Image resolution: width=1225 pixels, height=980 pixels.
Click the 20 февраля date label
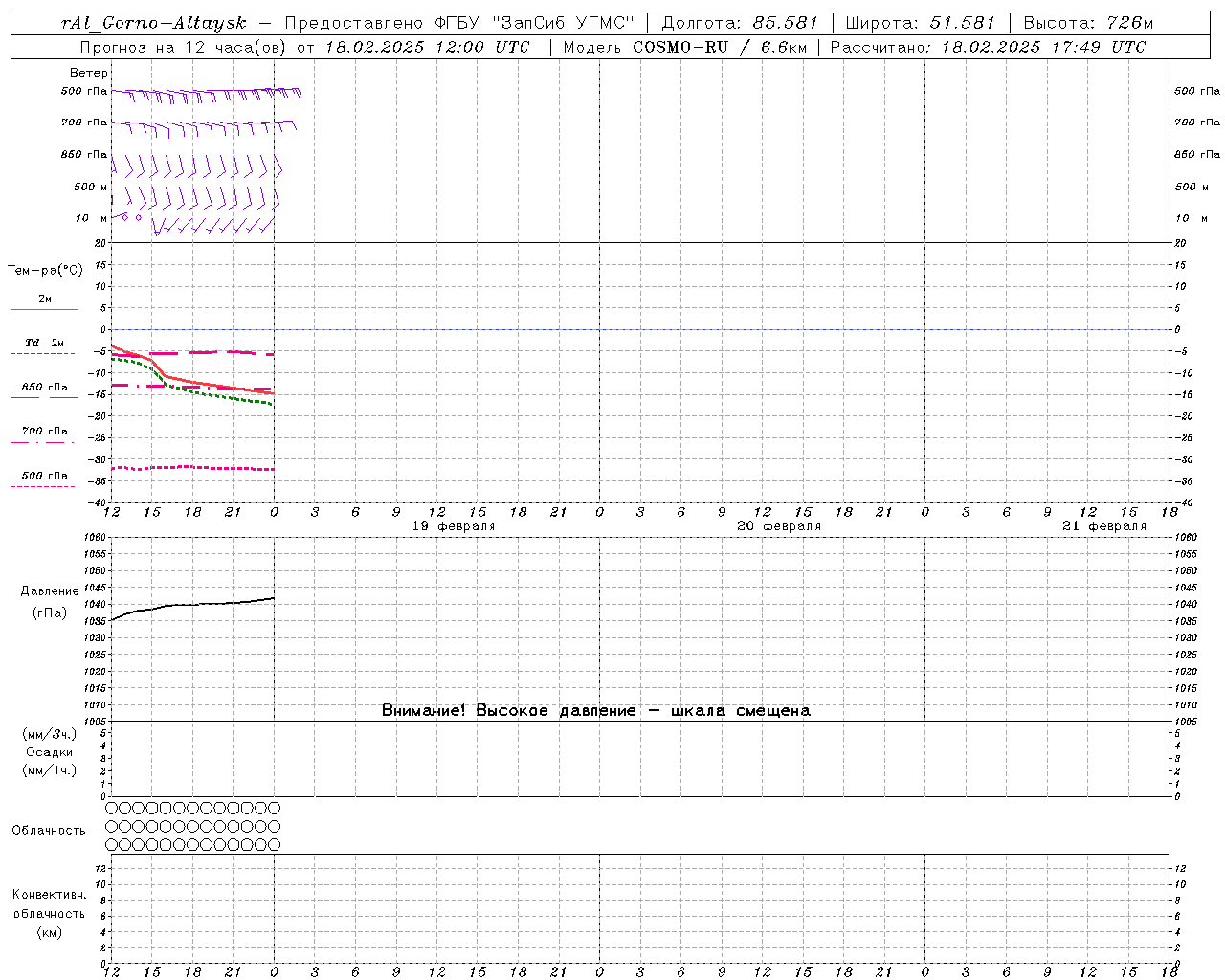point(779,526)
